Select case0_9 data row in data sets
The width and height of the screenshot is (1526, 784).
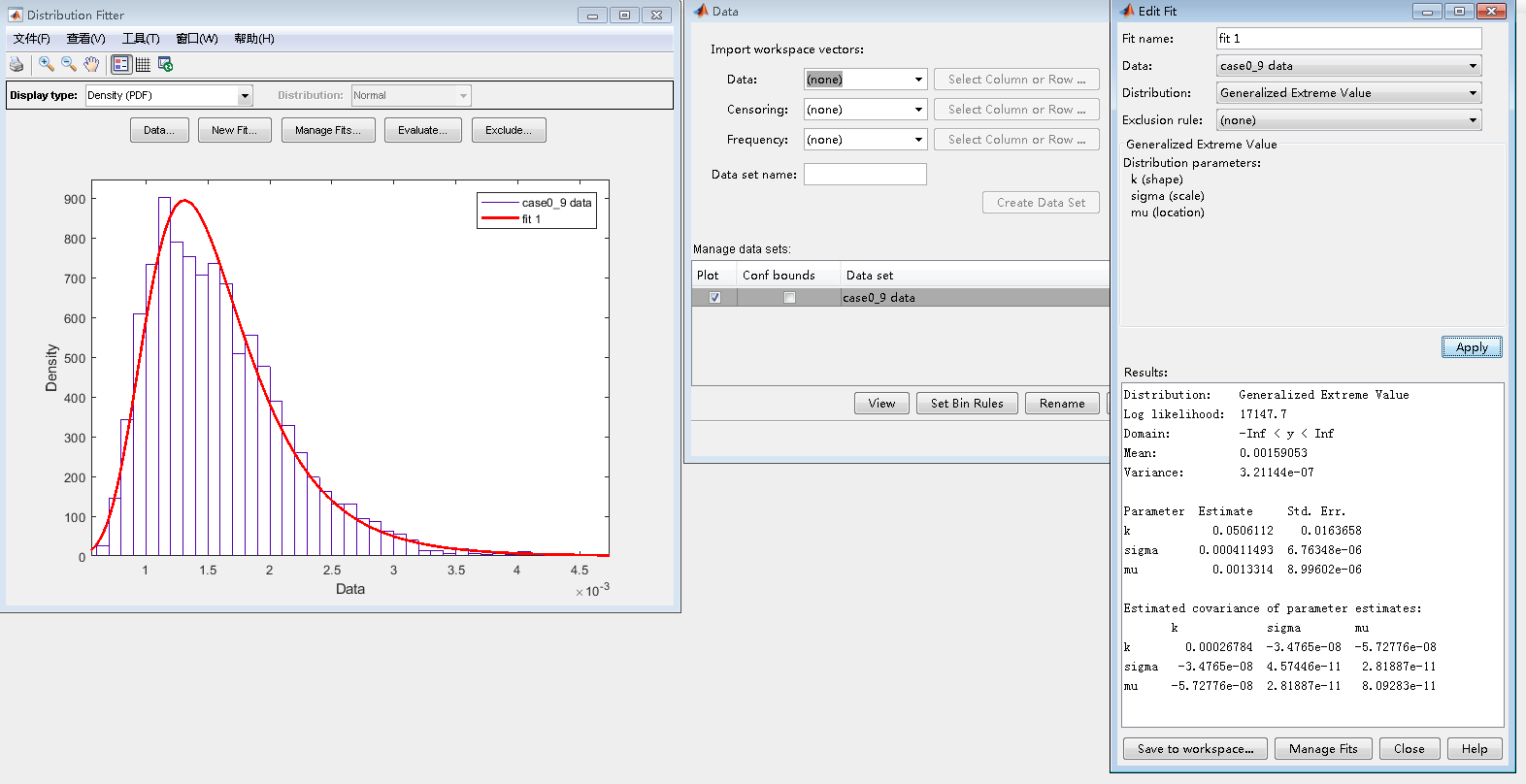(901, 298)
